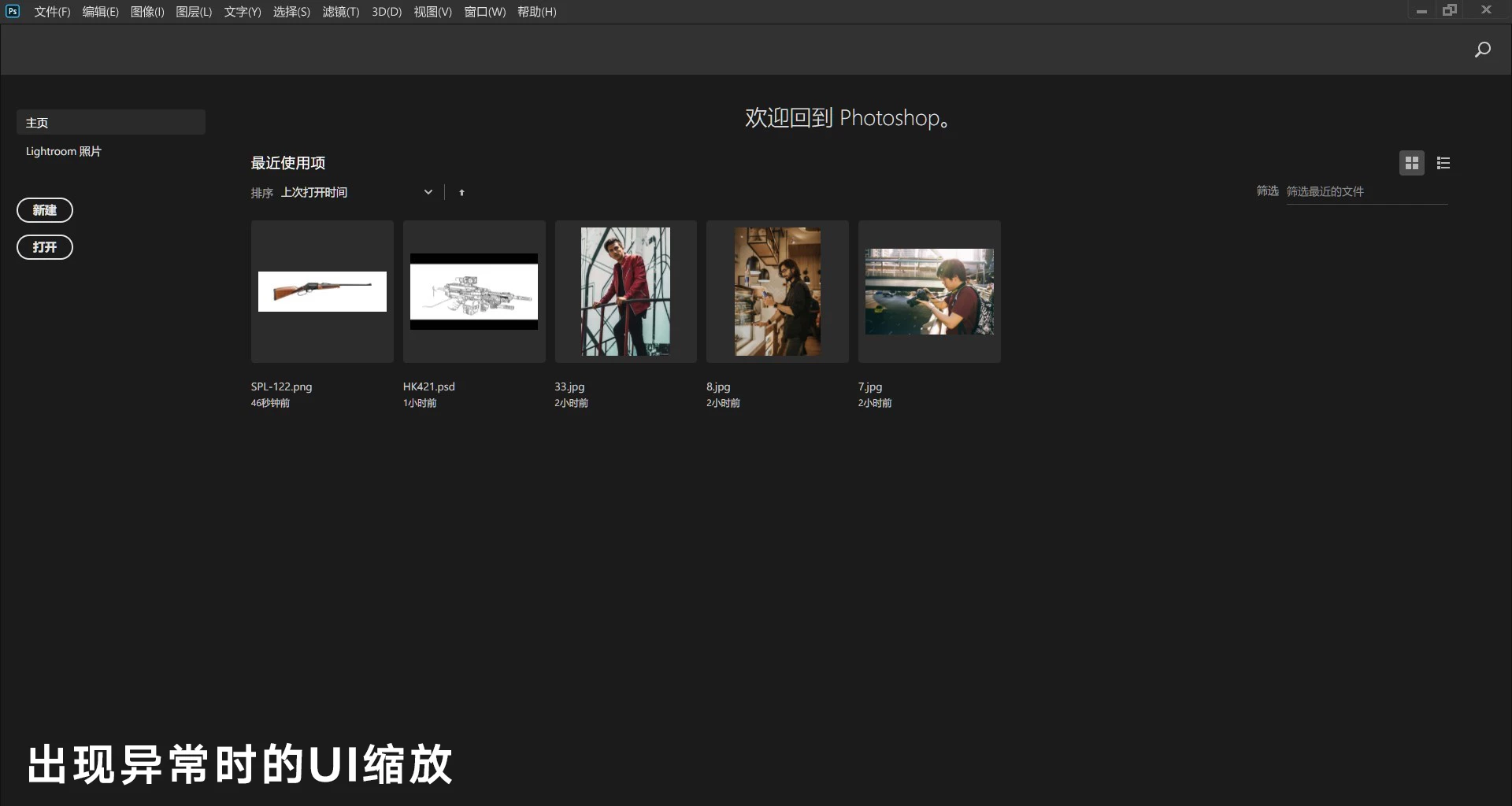This screenshot has height=806, width=1512.
Task: Open the 滤镜(T) menu
Action: (341, 12)
